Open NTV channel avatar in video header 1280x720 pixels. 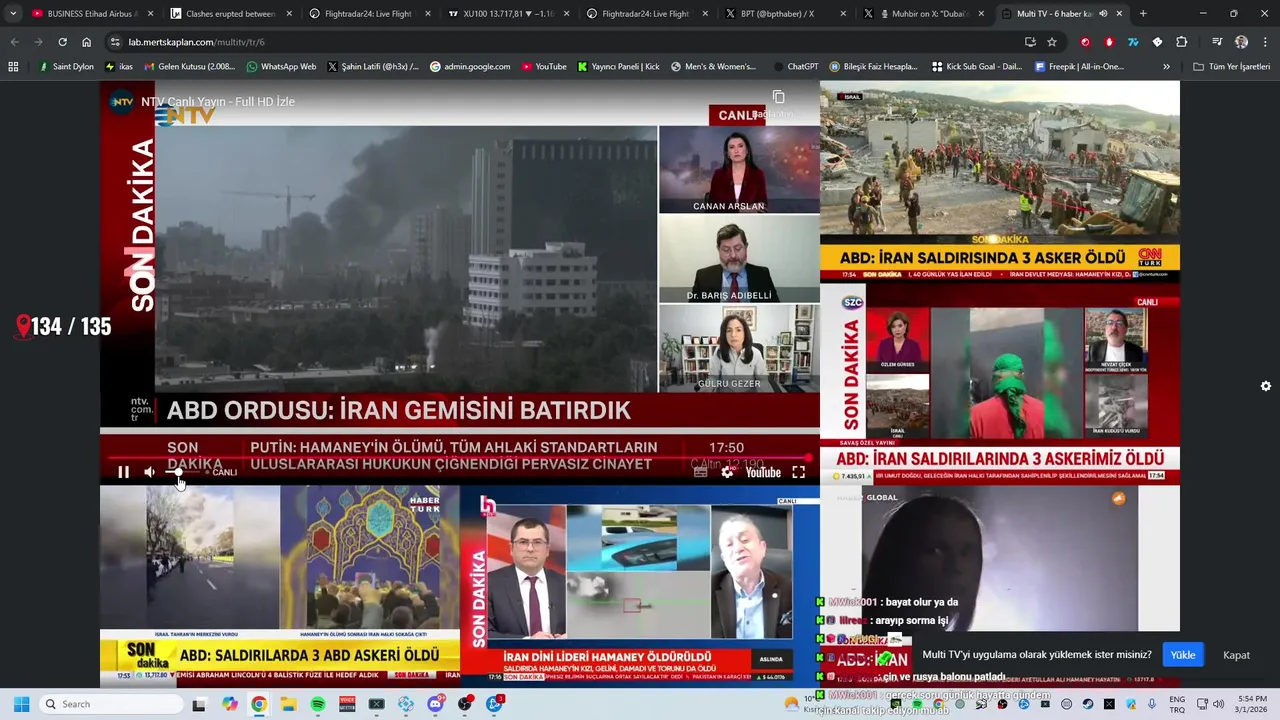122,102
